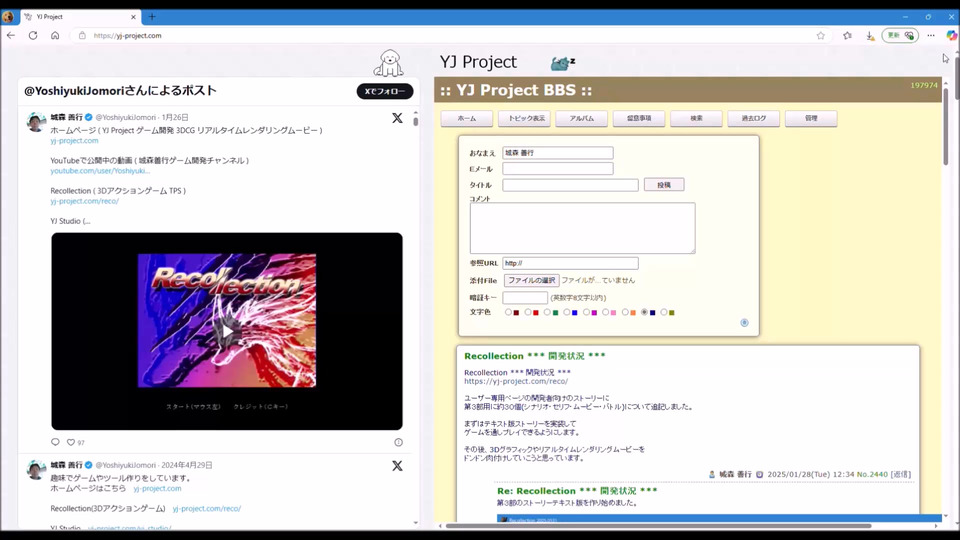The height and width of the screenshot is (540, 960).
Task: Open the ホーム BBS menu button
Action: pyautogui.click(x=467, y=118)
